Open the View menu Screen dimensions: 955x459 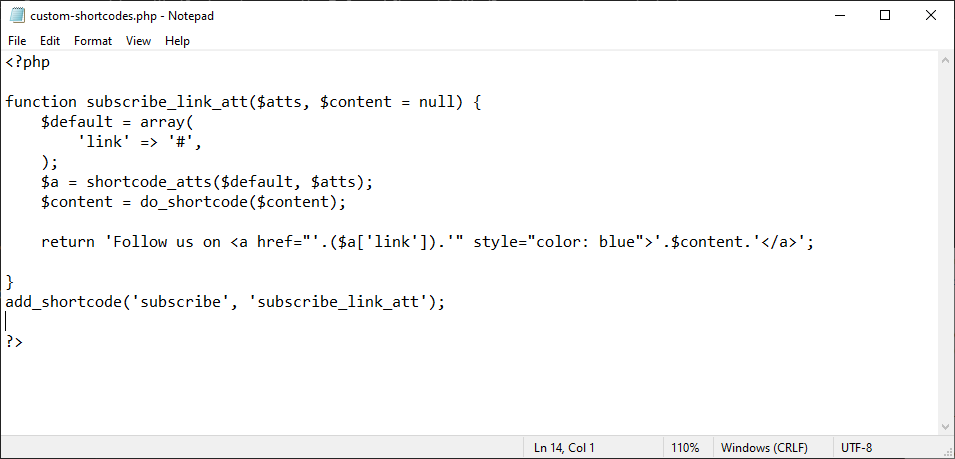pyautogui.click(x=138, y=41)
